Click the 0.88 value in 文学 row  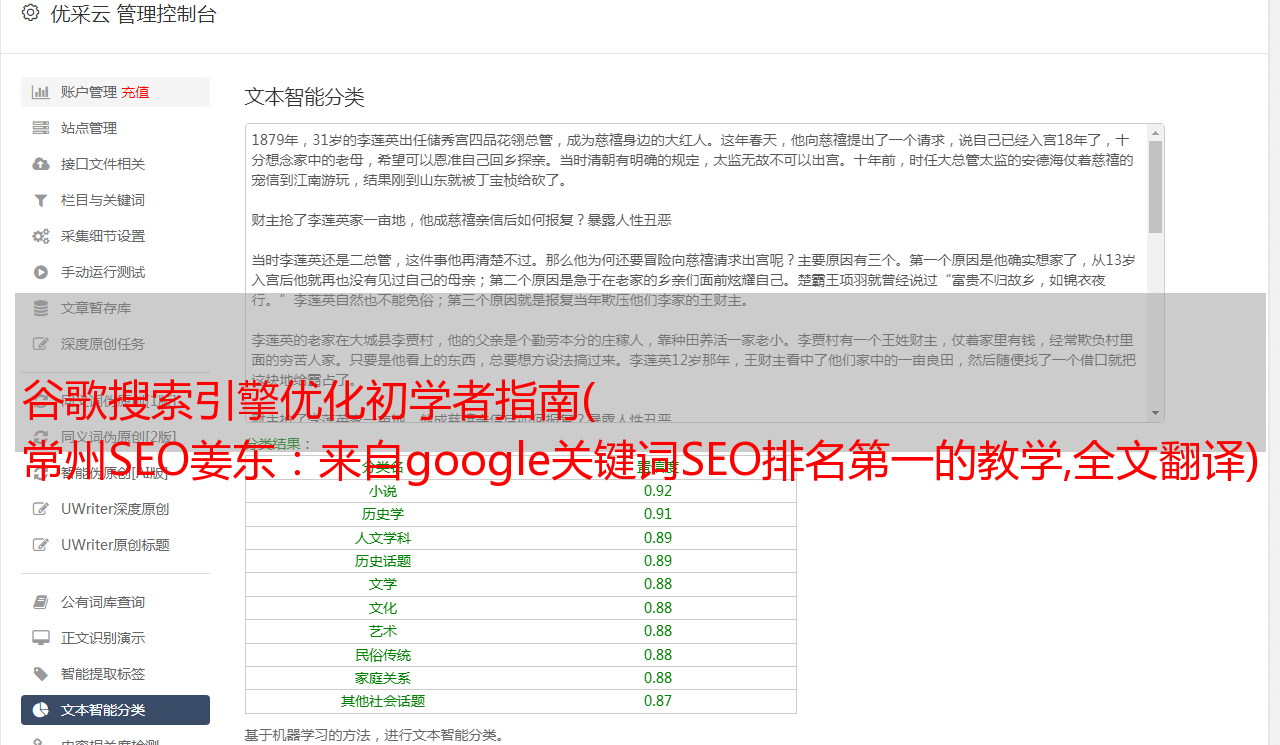tap(658, 584)
